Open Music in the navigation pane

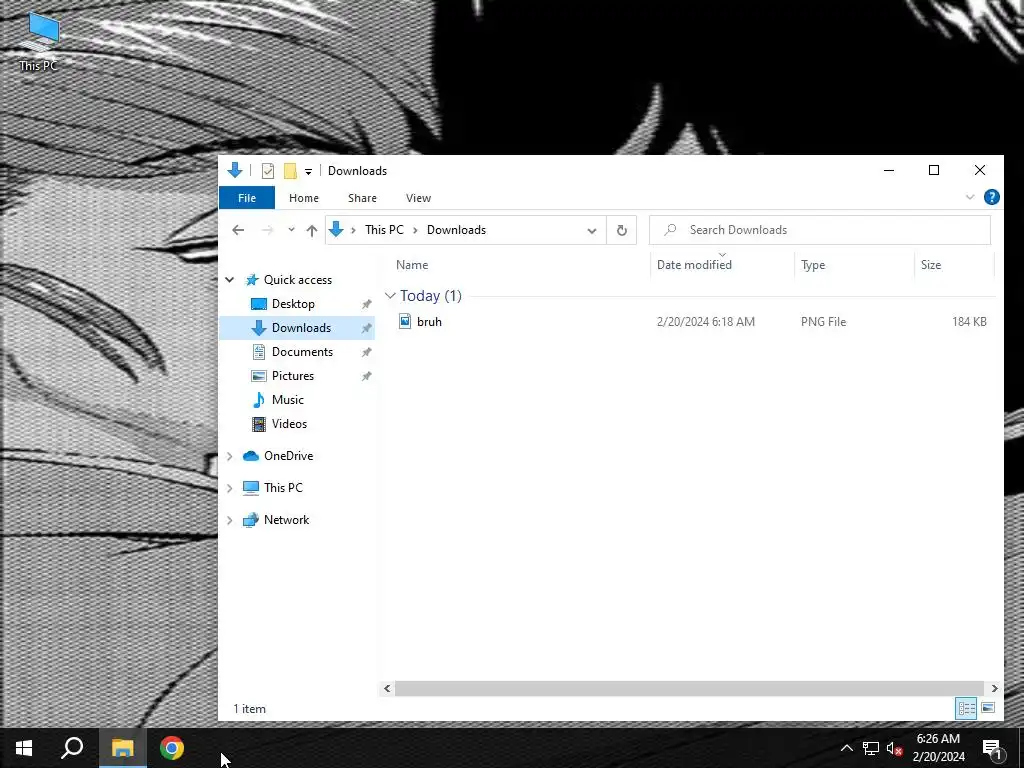287,400
